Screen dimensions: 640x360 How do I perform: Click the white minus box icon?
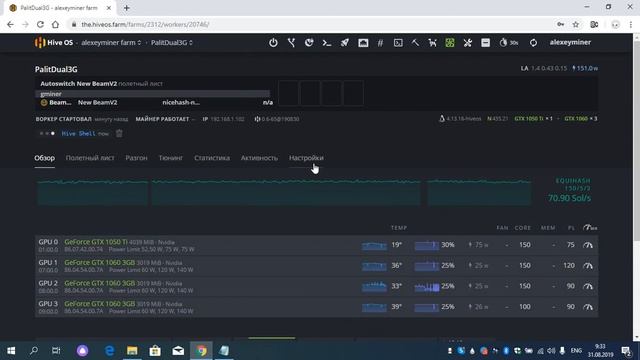(x=485, y=42)
